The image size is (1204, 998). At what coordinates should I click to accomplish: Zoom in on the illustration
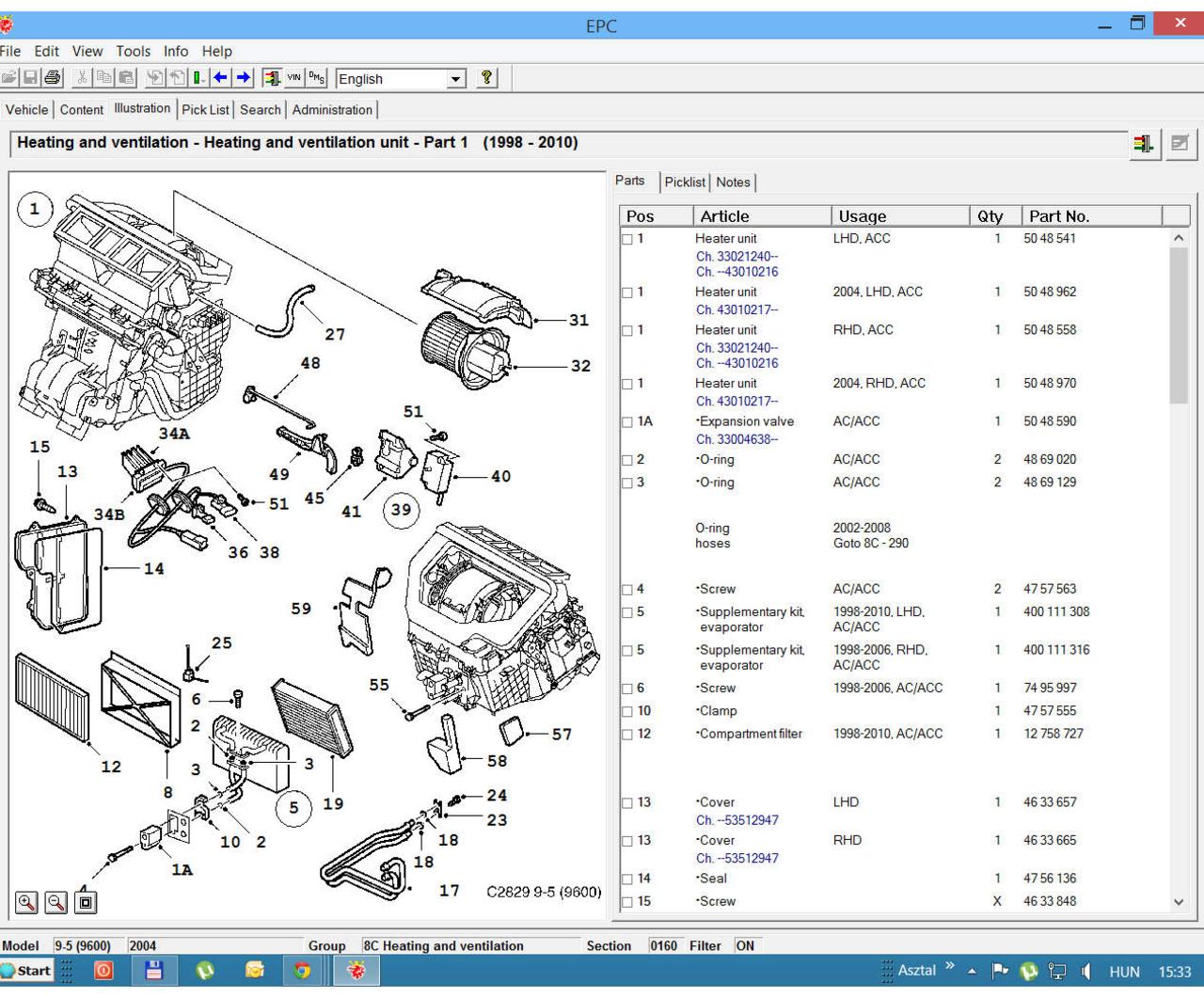pos(27,902)
